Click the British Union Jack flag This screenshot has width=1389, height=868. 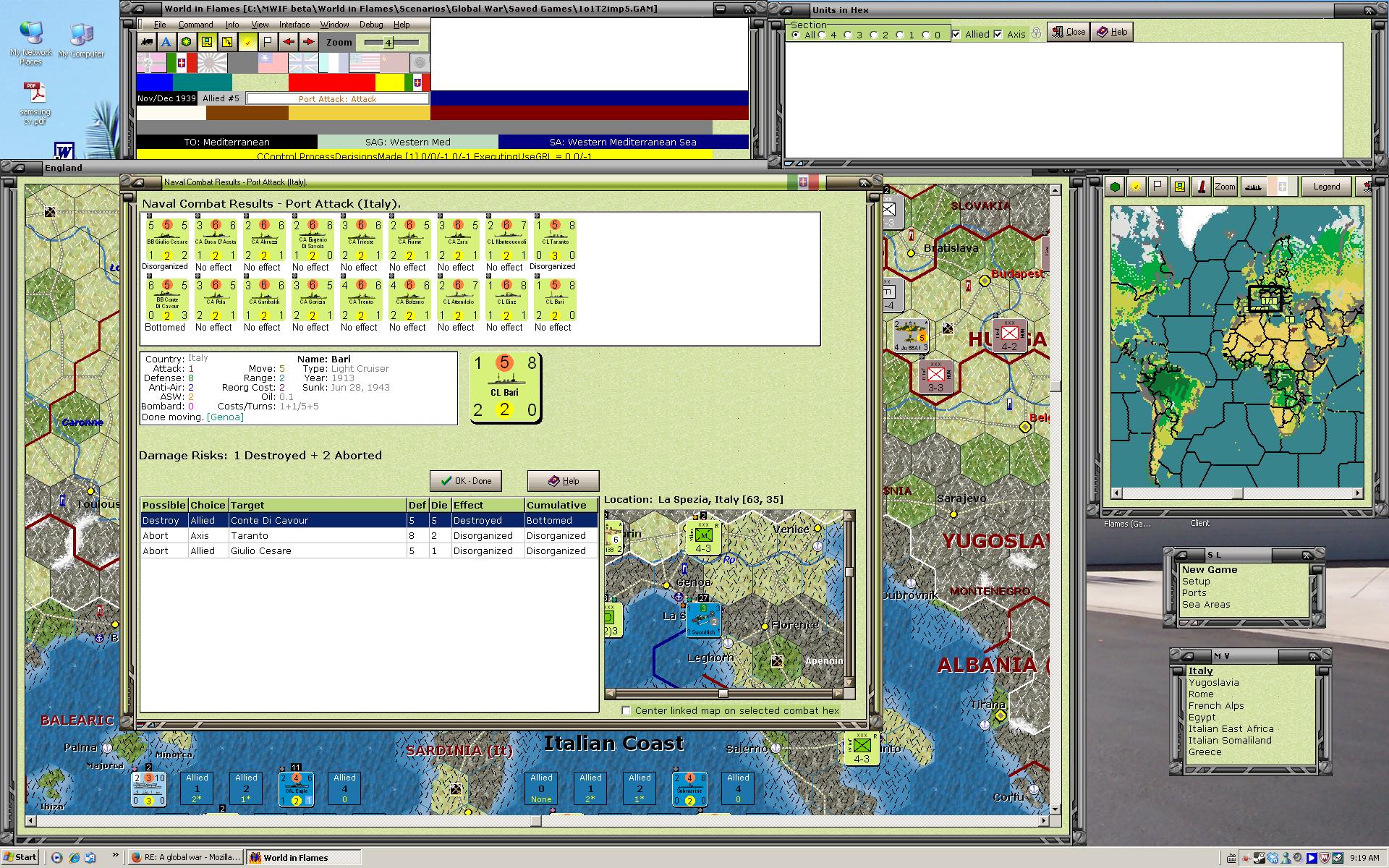pyautogui.click(x=303, y=63)
